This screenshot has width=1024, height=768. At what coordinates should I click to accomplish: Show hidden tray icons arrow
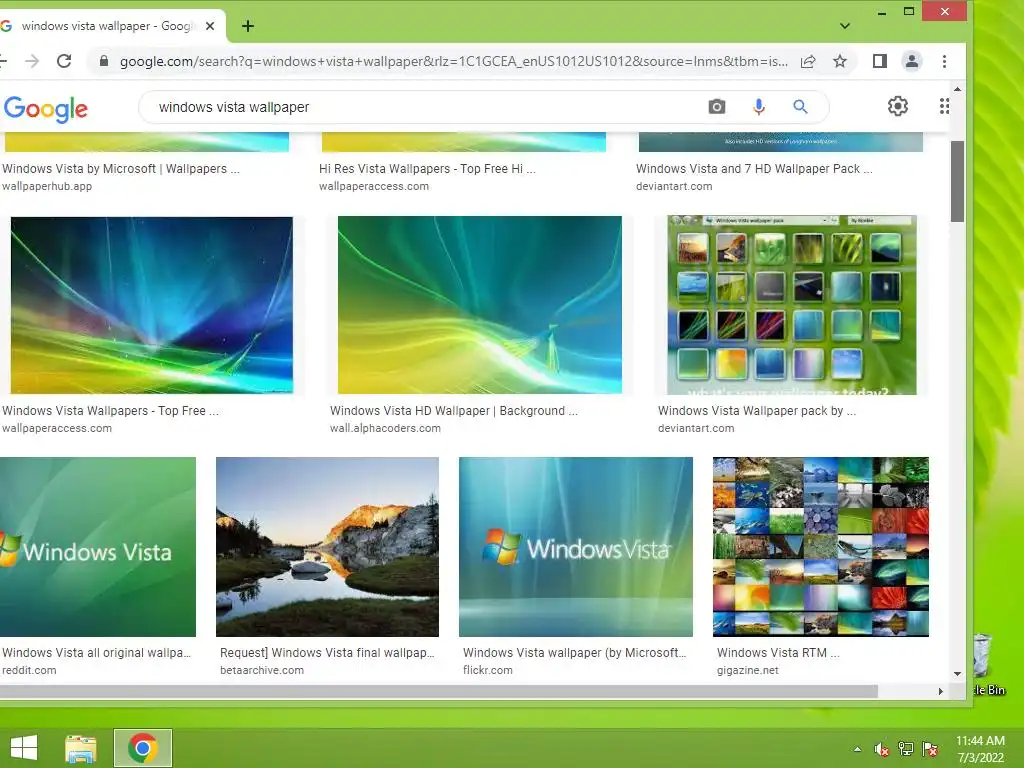pyautogui.click(x=857, y=749)
